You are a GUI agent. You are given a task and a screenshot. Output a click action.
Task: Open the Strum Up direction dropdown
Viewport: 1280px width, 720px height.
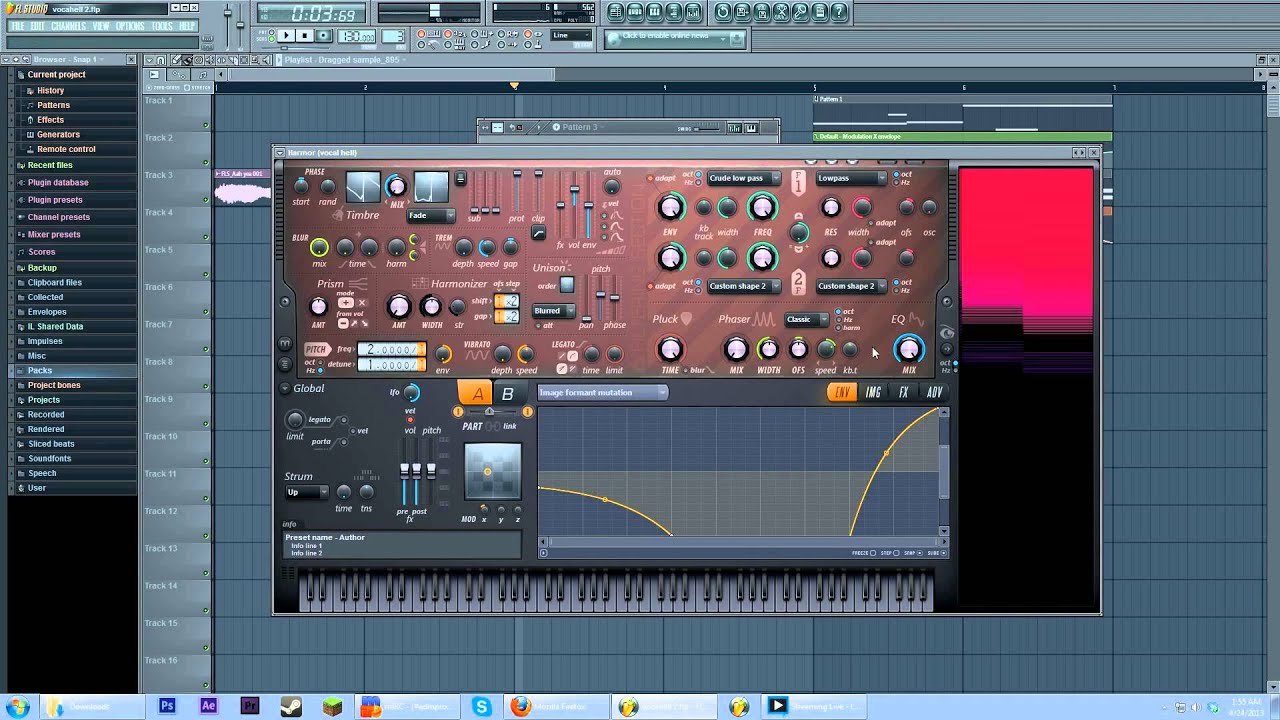[306, 493]
